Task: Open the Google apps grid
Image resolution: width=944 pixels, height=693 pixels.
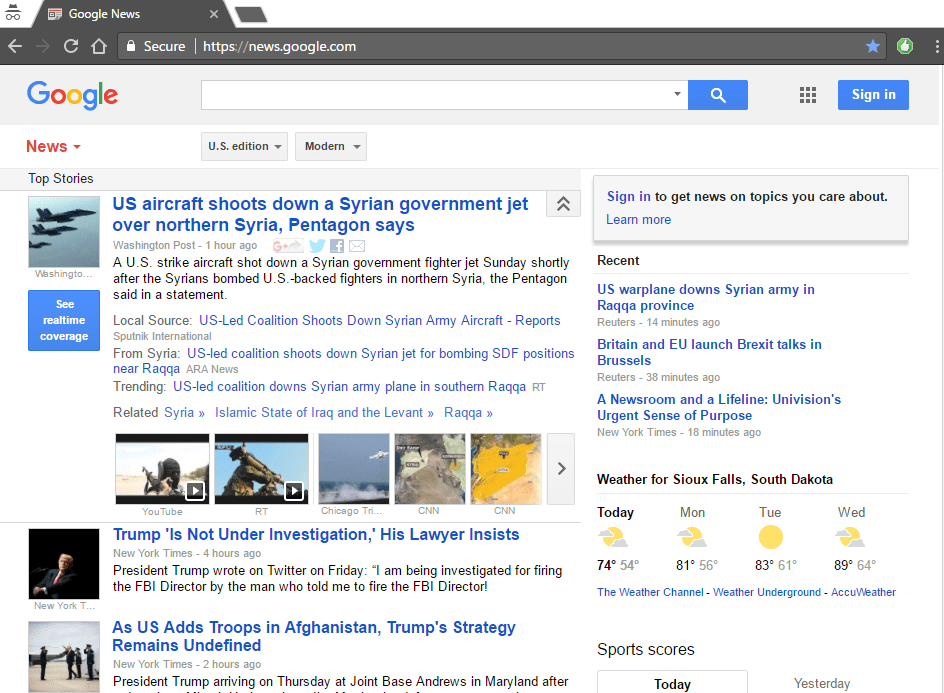Action: point(808,95)
